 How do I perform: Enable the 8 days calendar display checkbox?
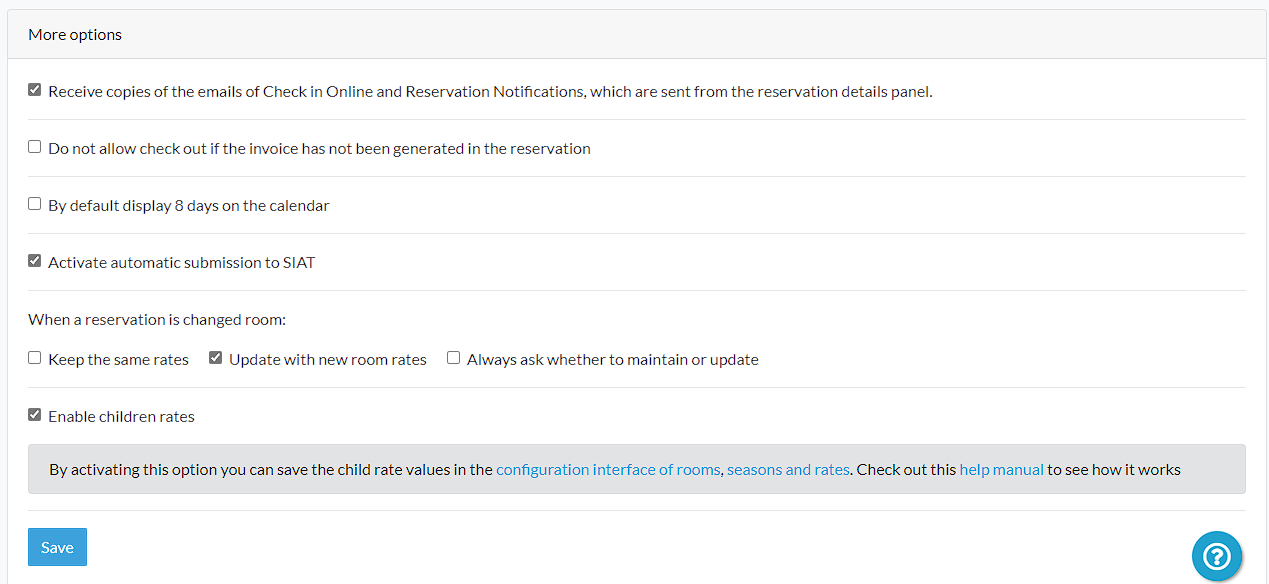[35, 204]
